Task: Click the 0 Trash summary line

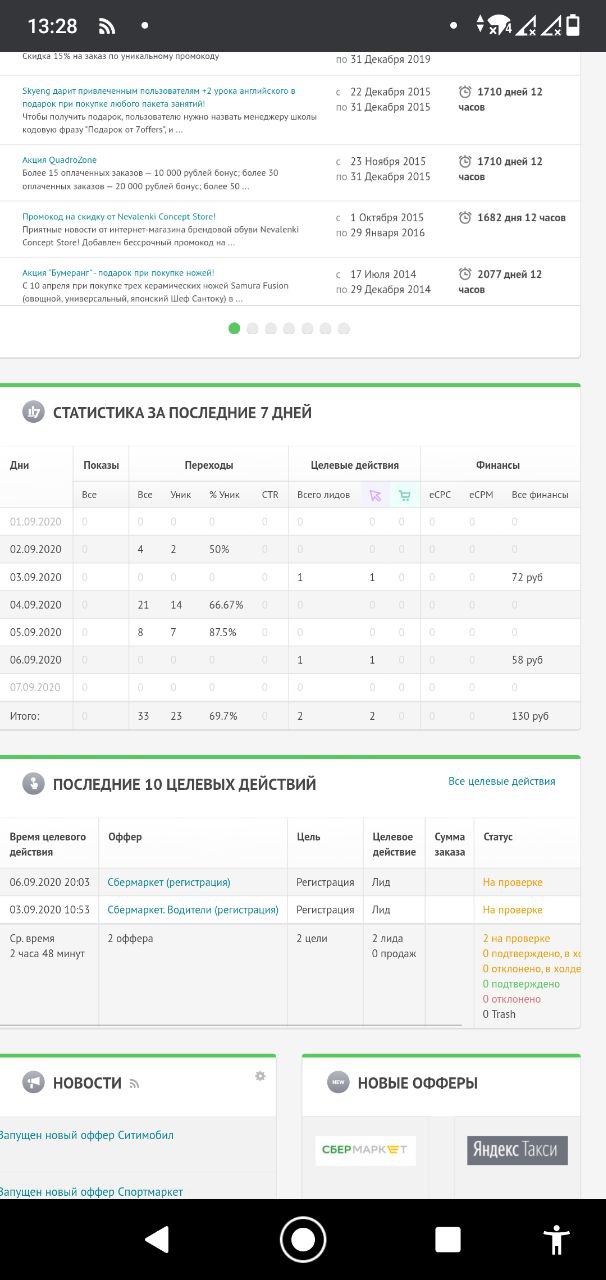Action: point(499,1014)
